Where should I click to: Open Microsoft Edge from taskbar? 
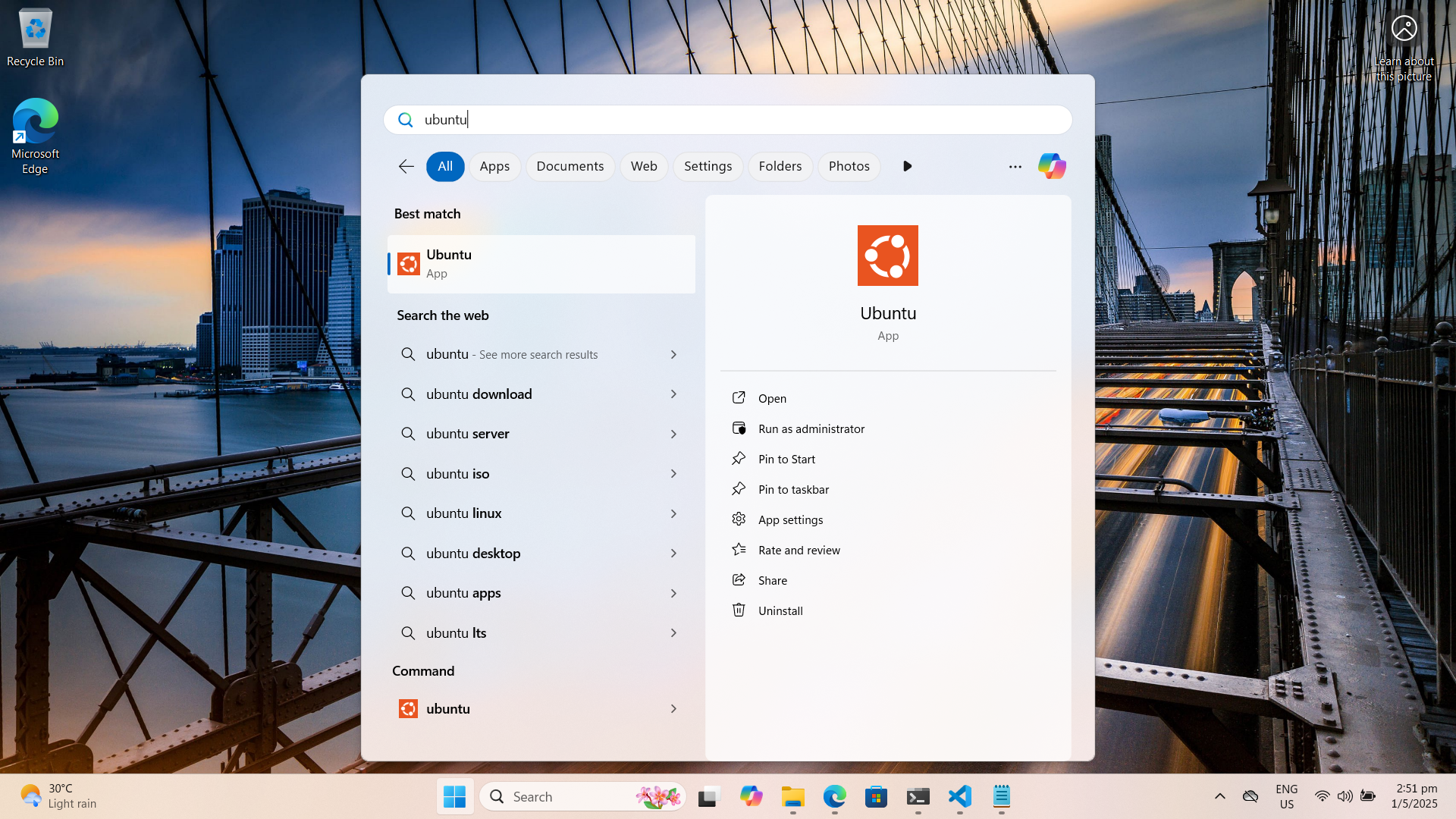point(834,796)
